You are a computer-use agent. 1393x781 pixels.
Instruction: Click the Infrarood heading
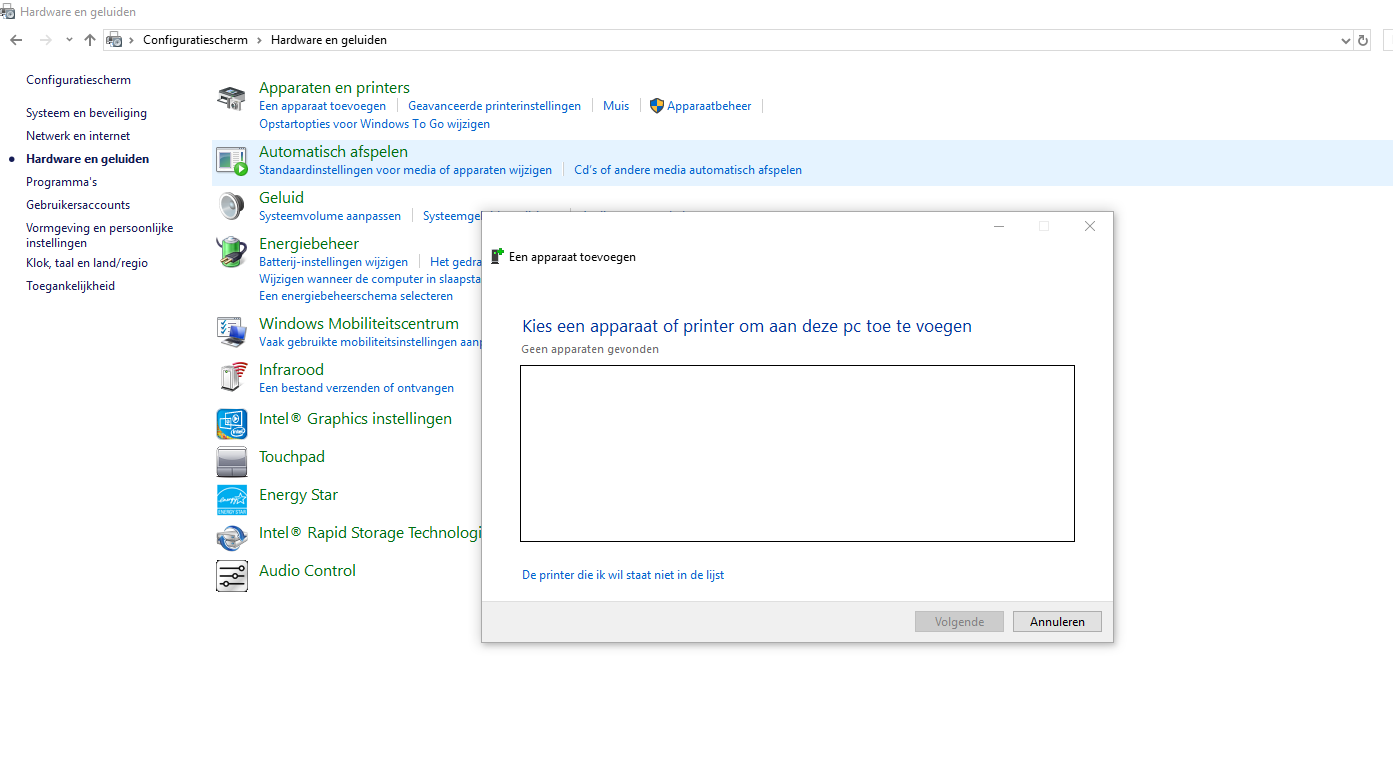pos(291,370)
